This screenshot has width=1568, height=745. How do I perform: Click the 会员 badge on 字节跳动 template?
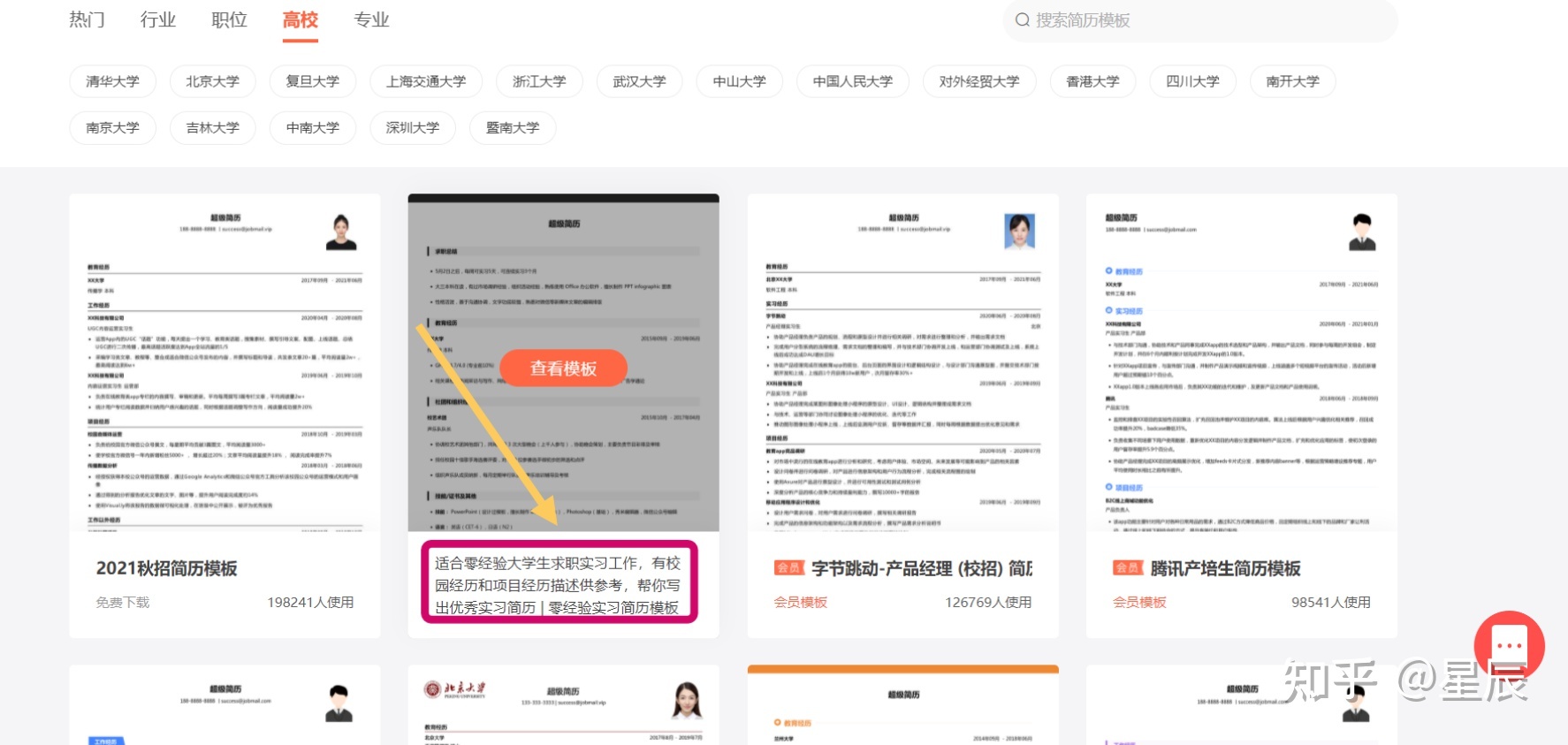click(x=788, y=568)
